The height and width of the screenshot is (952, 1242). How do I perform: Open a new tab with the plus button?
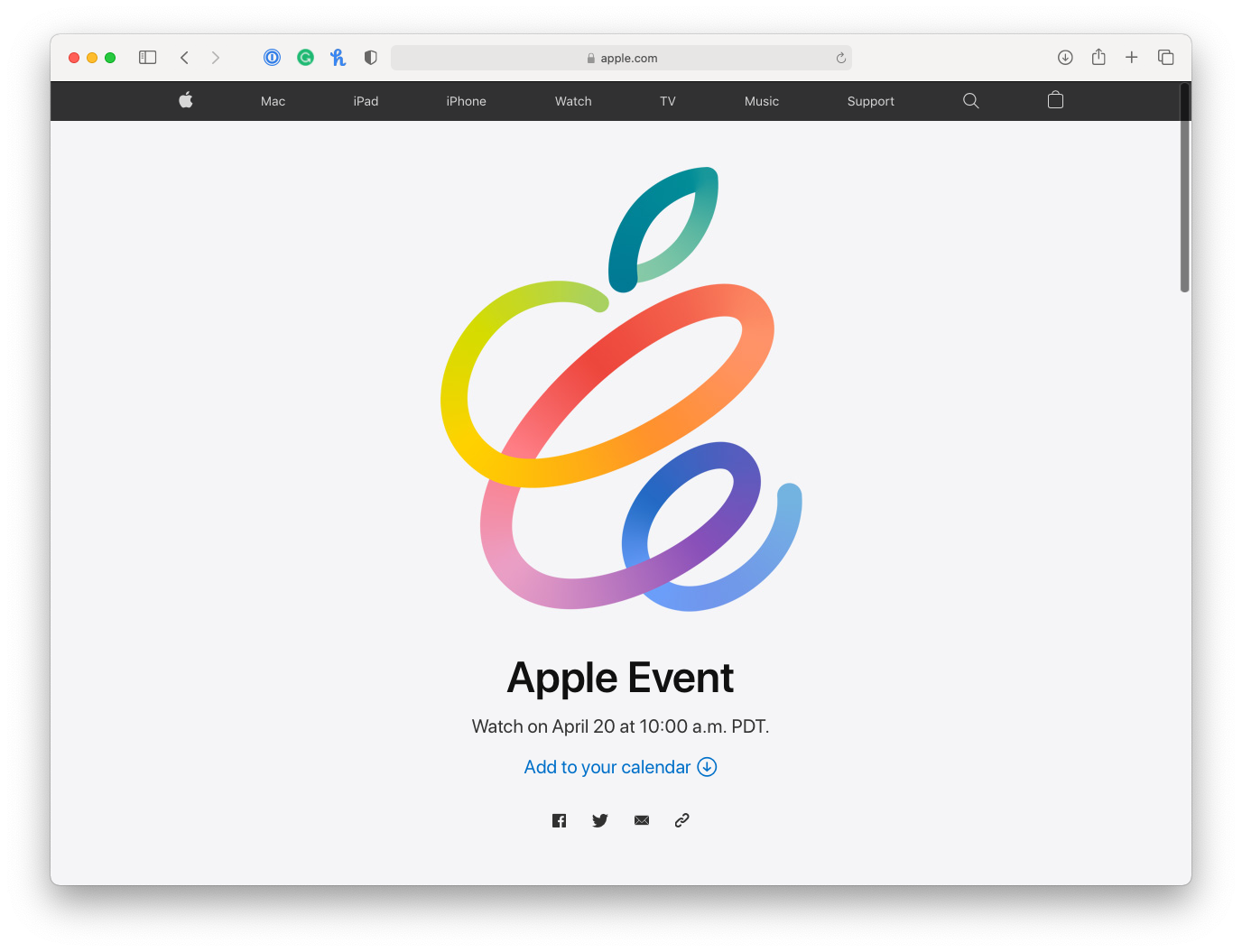pos(1131,58)
